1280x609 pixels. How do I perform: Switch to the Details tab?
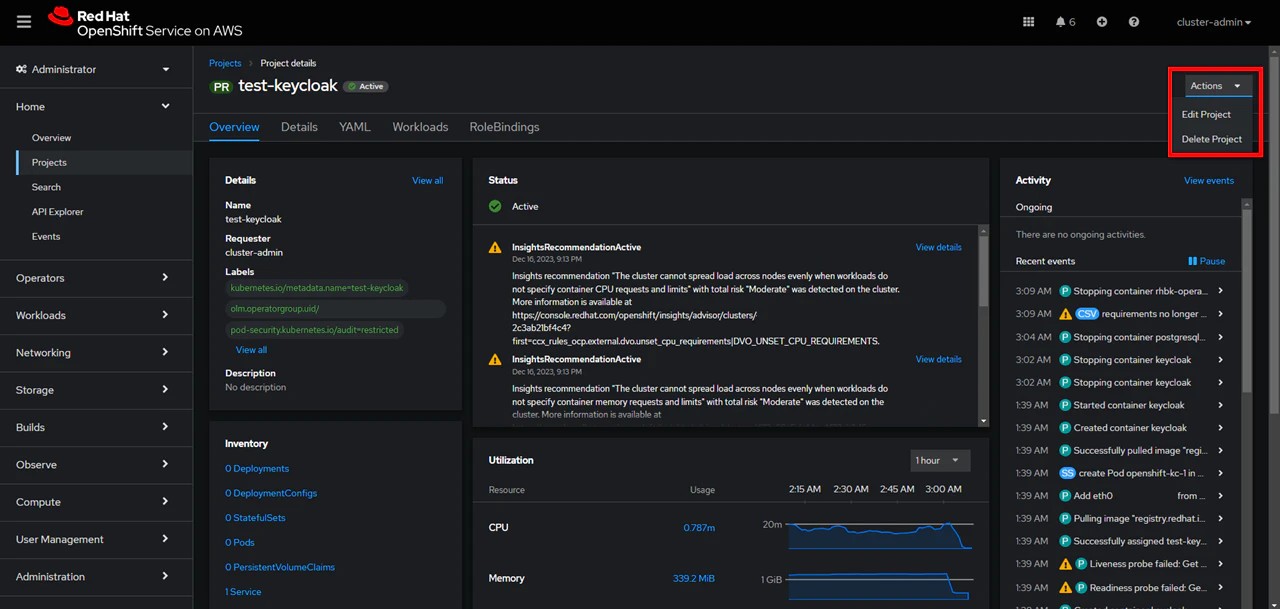click(299, 127)
